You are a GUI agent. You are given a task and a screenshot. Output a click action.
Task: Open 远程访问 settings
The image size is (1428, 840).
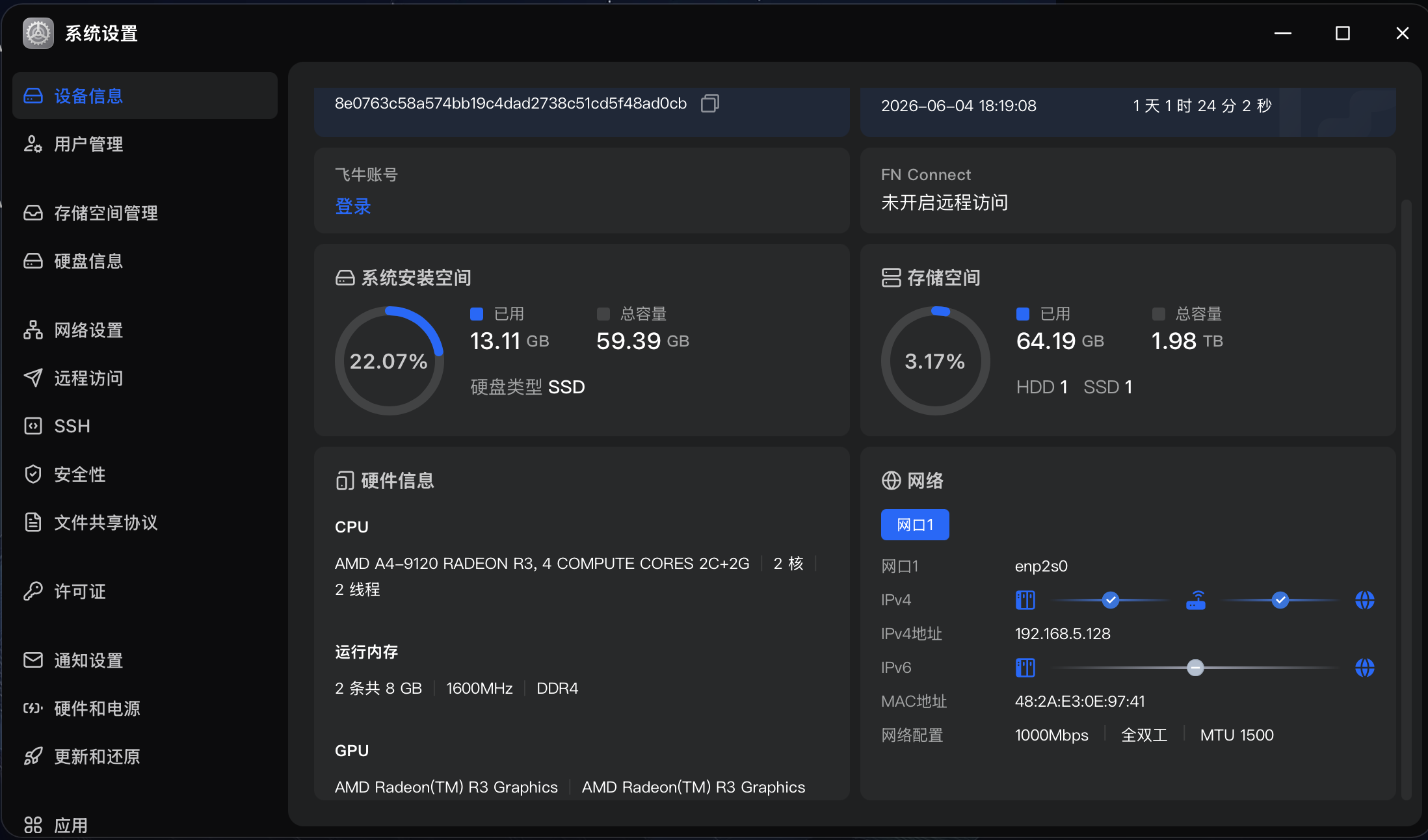(145, 378)
